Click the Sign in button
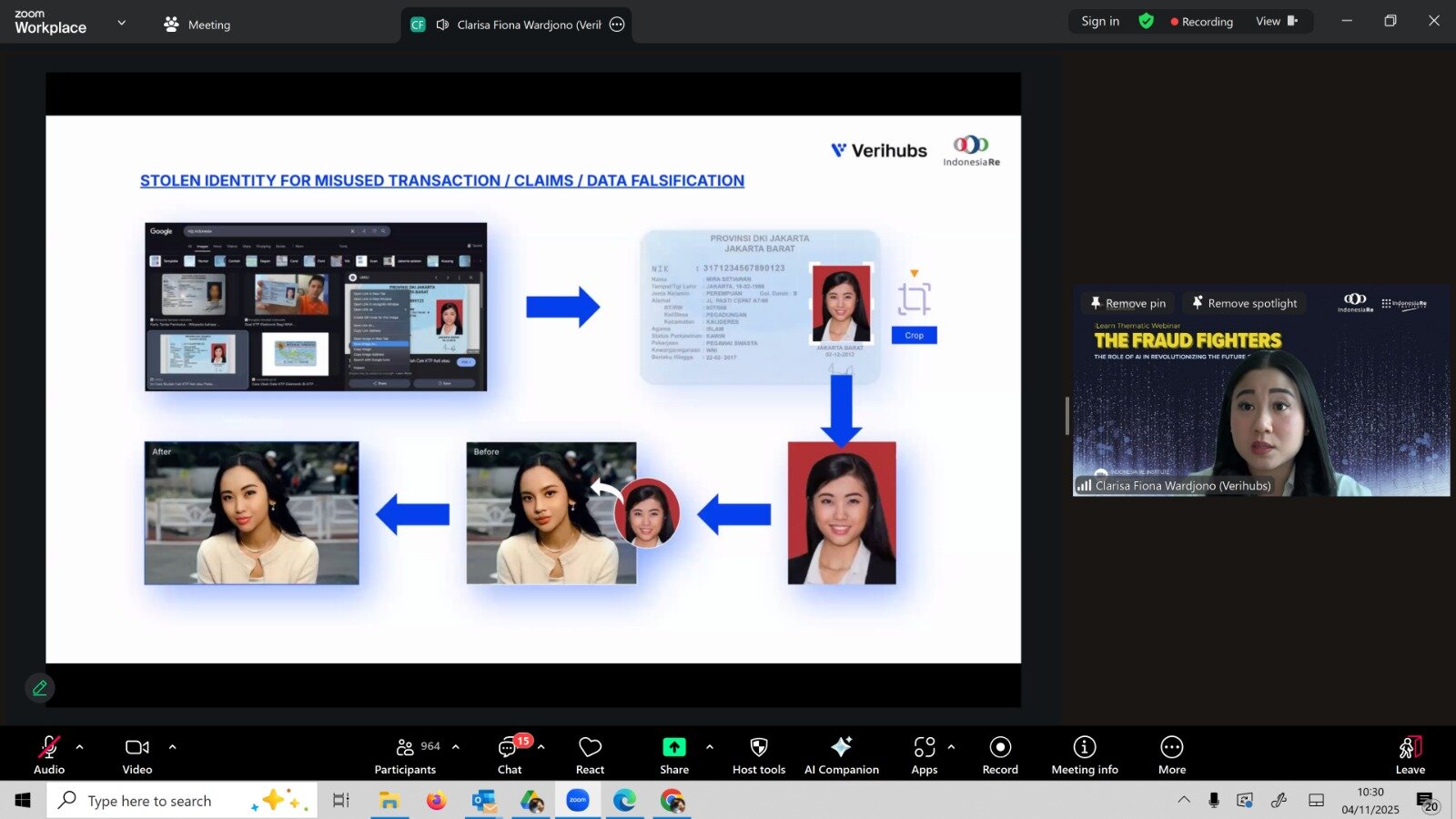1456x819 pixels. (1100, 22)
